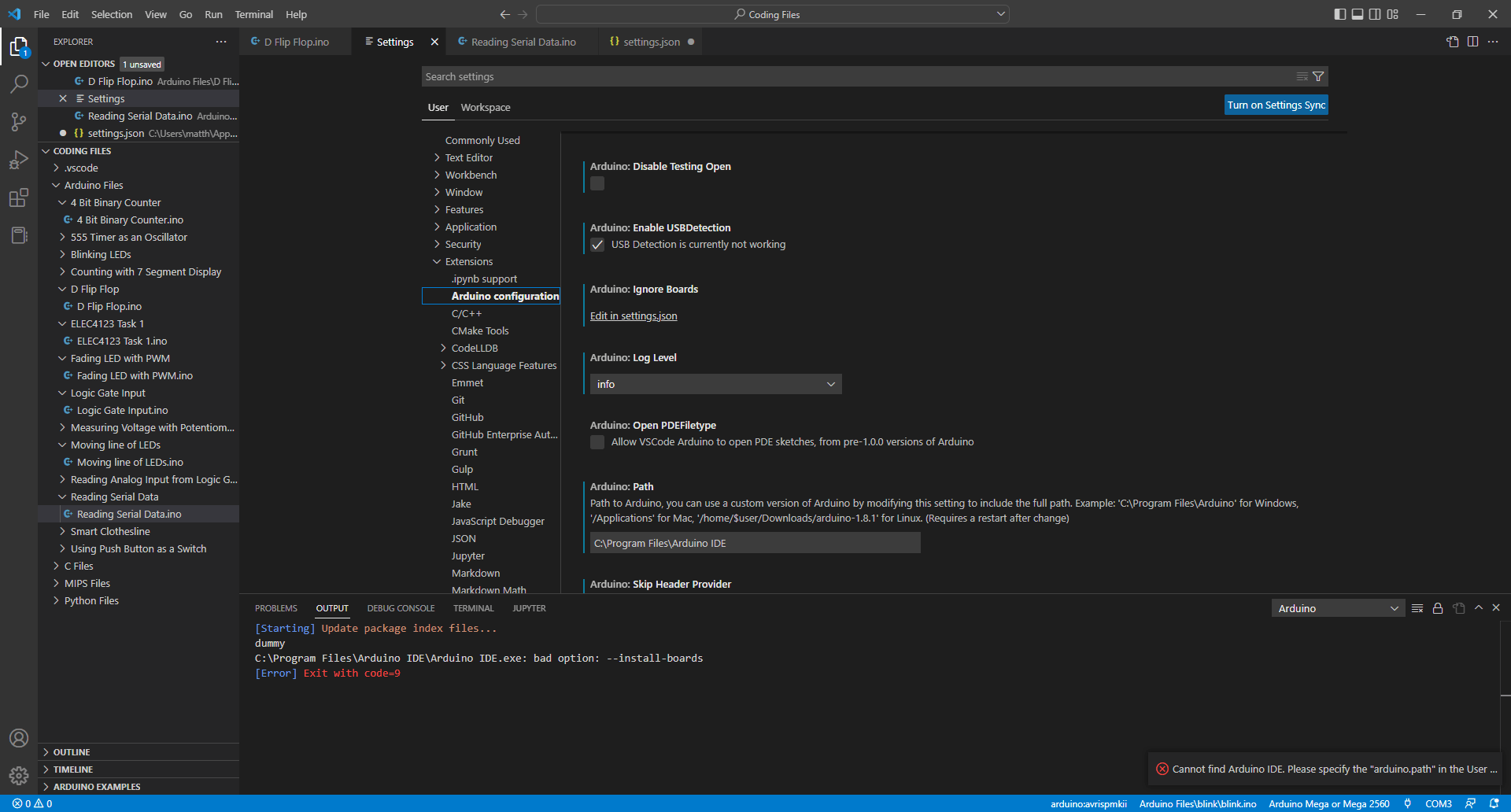Open the Arduino activity bar icon
This screenshot has width=1511, height=812.
[x=19, y=235]
